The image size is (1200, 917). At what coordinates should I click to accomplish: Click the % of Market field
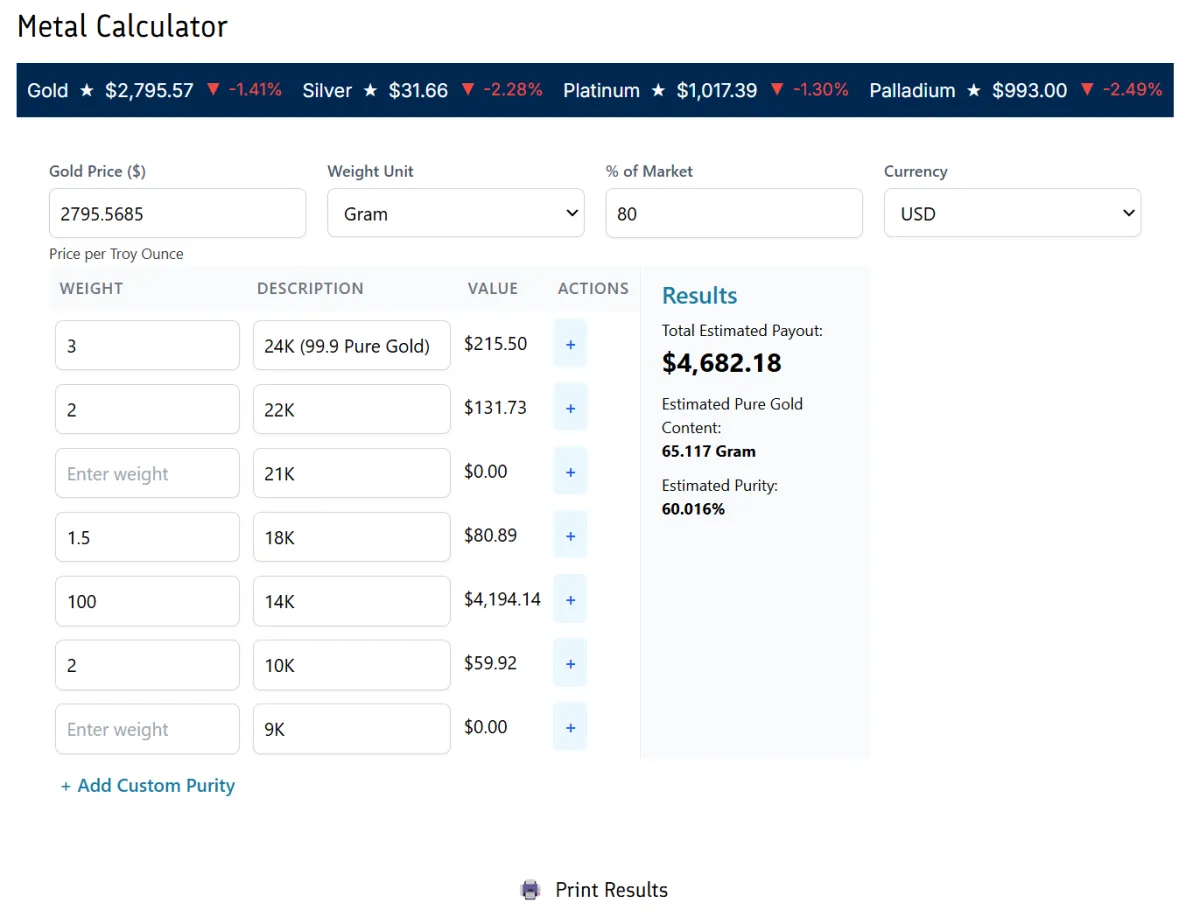(x=733, y=213)
